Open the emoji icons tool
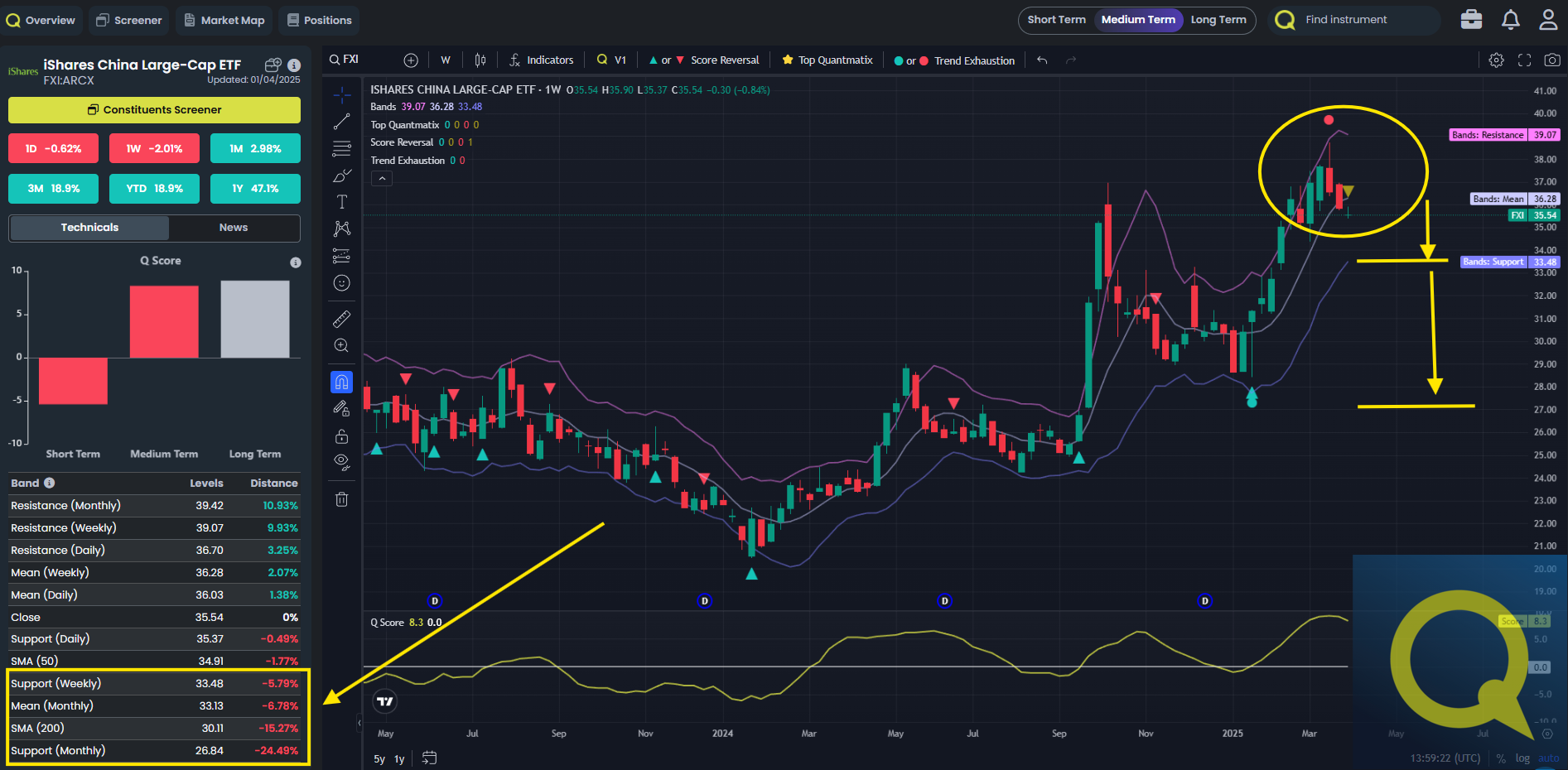Image resolution: width=1568 pixels, height=770 pixels. click(341, 283)
